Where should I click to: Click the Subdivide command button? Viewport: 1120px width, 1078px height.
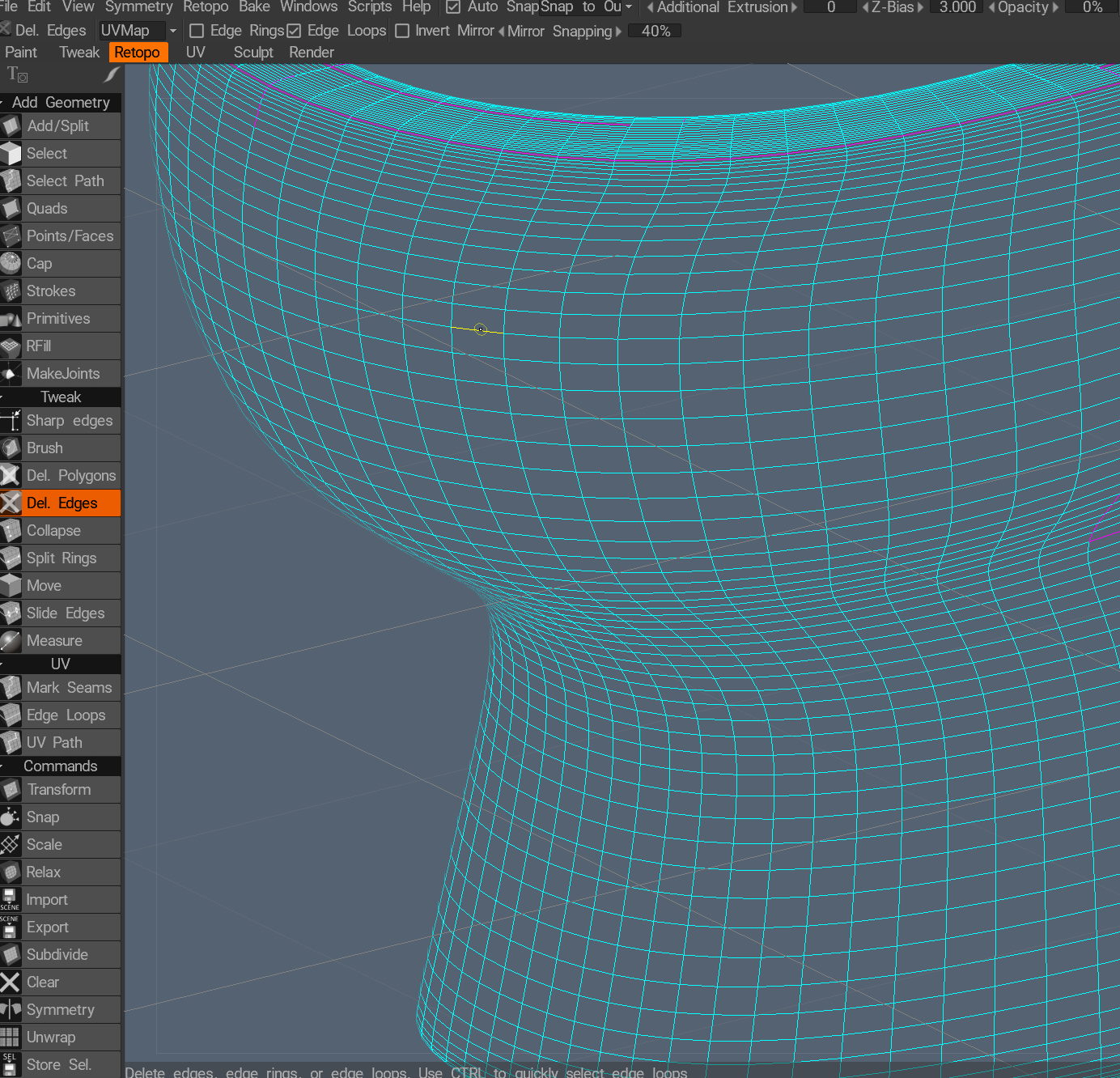(x=57, y=955)
